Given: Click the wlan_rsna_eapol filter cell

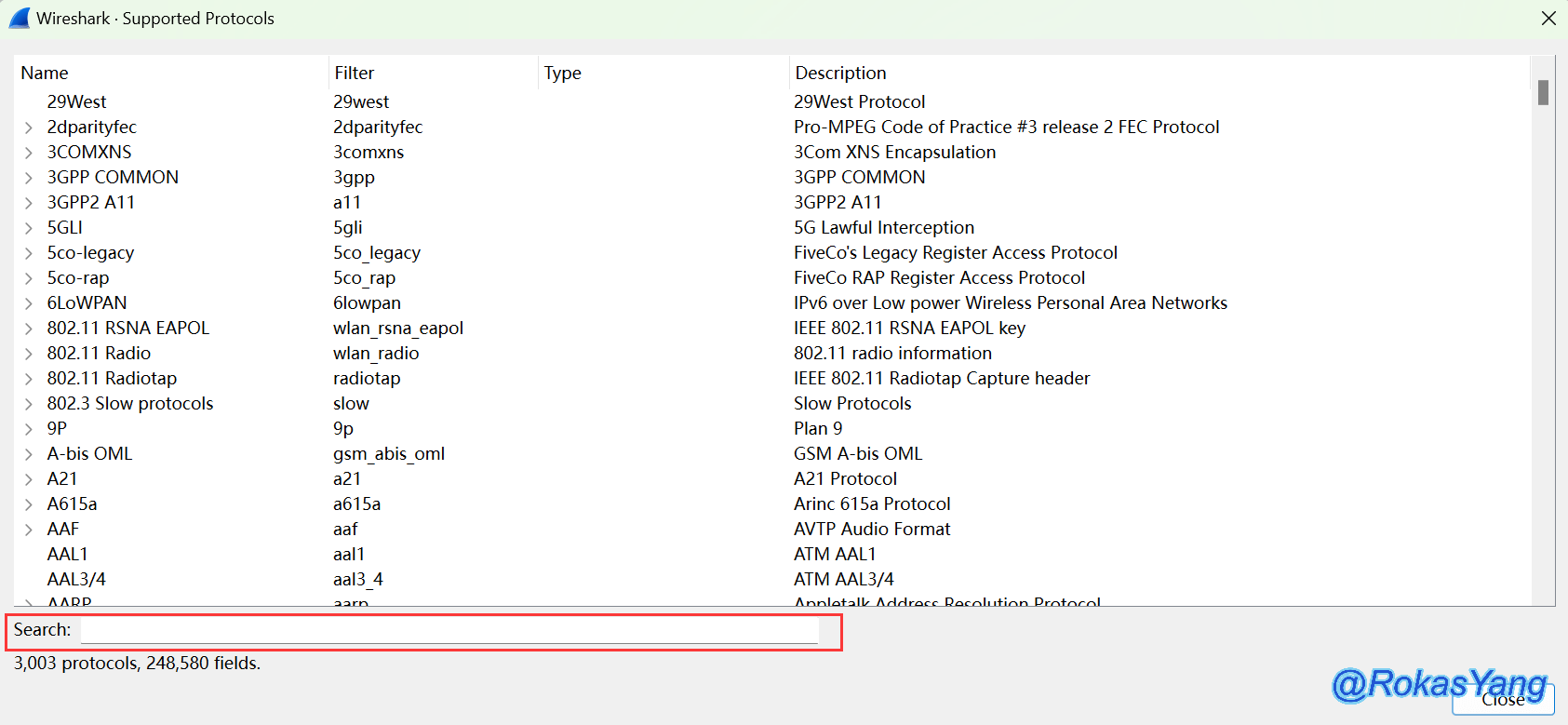Looking at the screenshot, I should coord(398,328).
